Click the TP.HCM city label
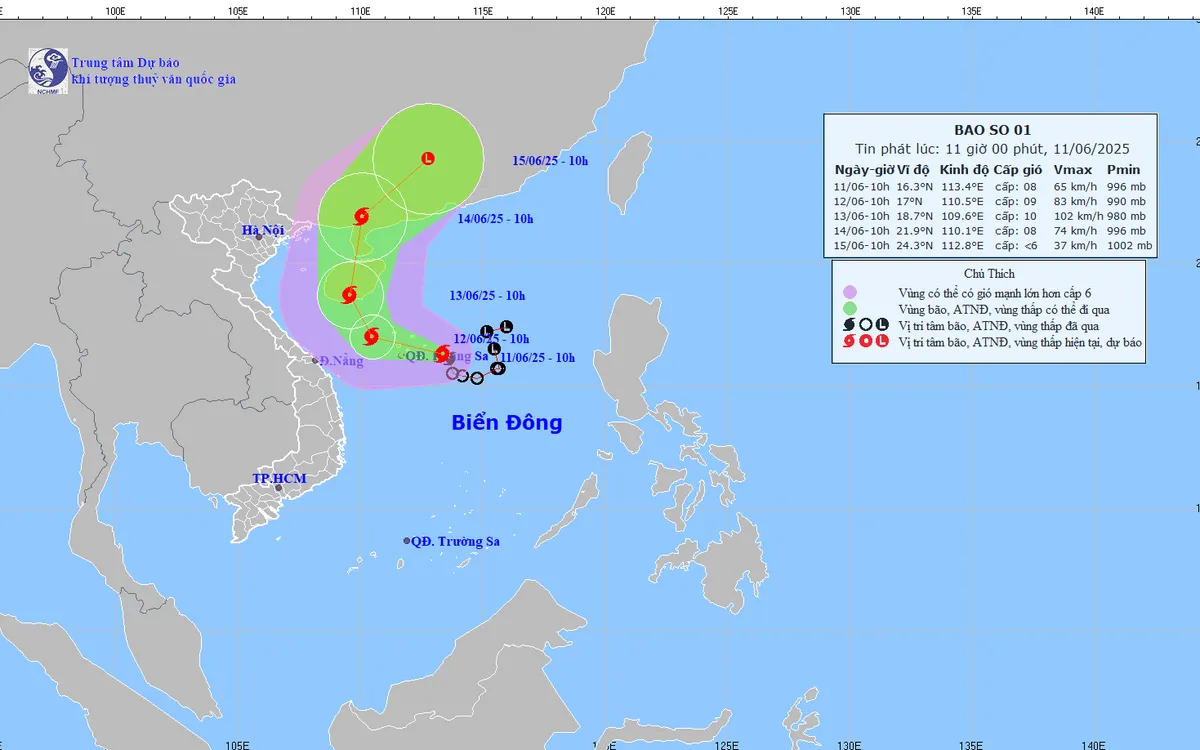The width and height of the screenshot is (1200, 750). 279,479
